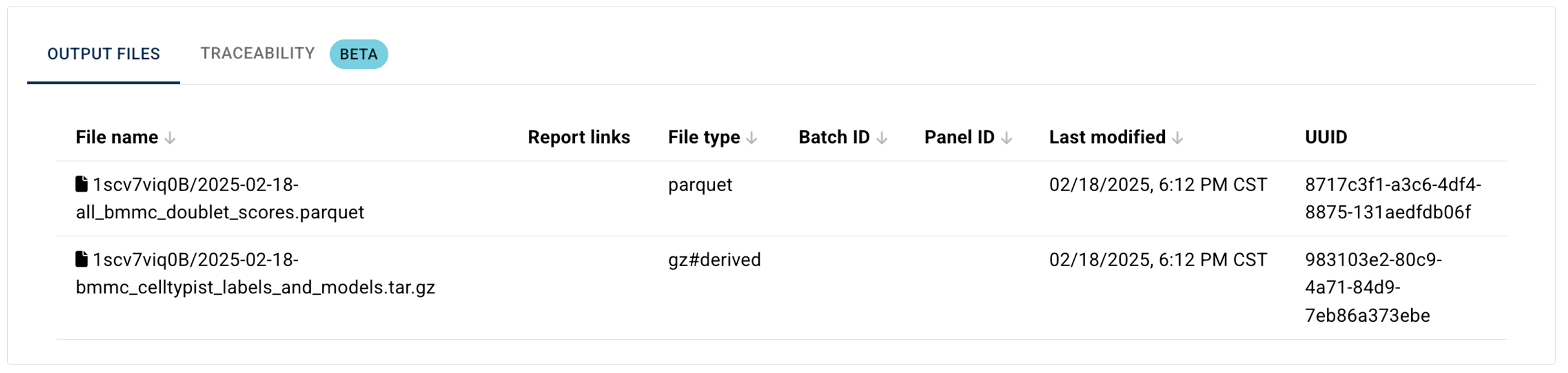Sort table by Batch ID header
Image resolution: width=1568 pixels, height=373 pixels.
(x=834, y=137)
